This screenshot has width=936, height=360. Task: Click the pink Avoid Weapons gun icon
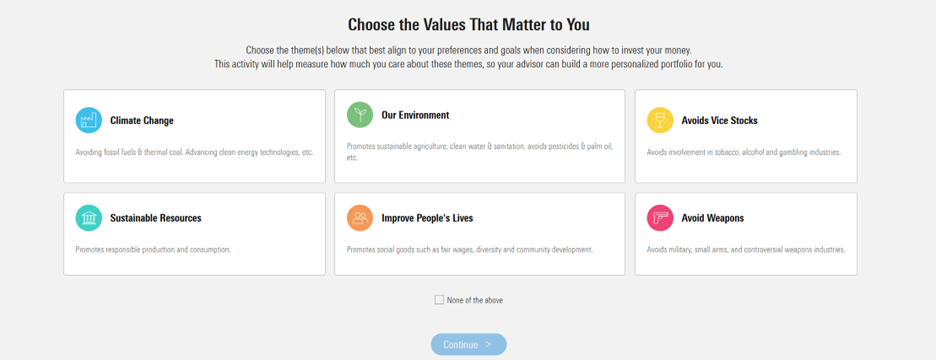[660, 218]
